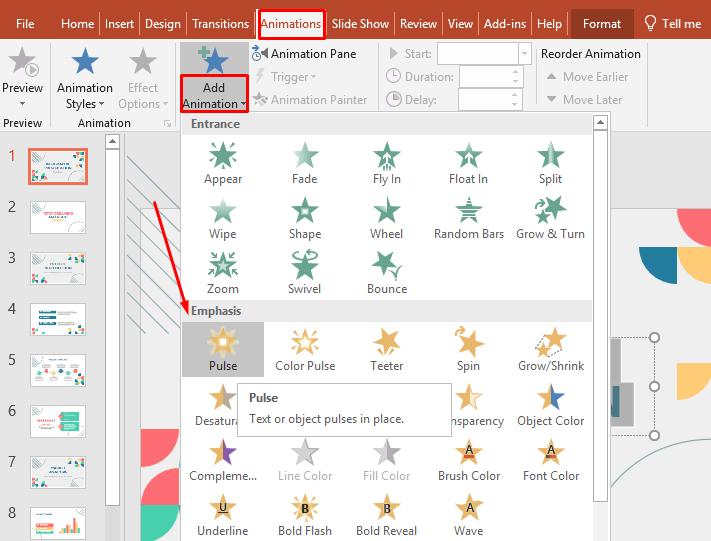
Task: Select the Wipe entrance animation
Action: pos(223,218)
